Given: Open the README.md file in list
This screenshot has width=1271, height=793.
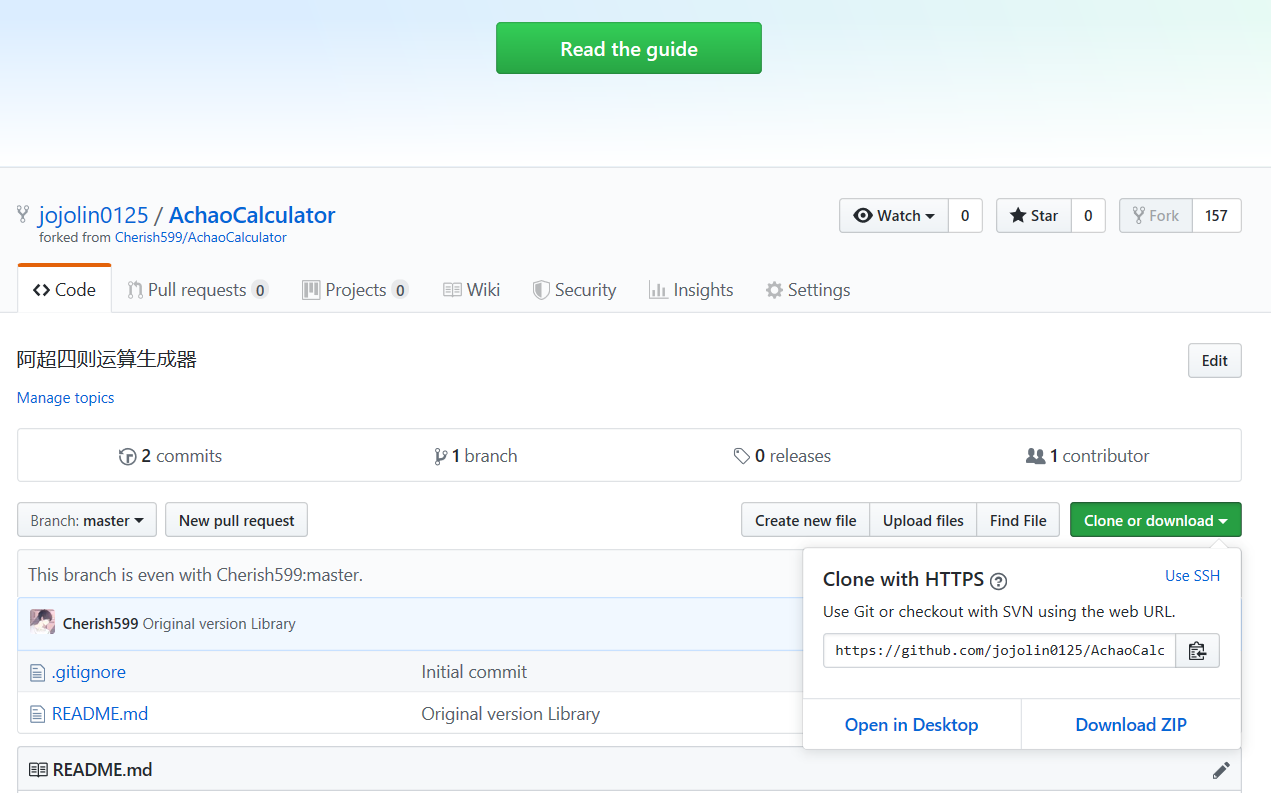Looking at the screenshot, I should point(100,714).
